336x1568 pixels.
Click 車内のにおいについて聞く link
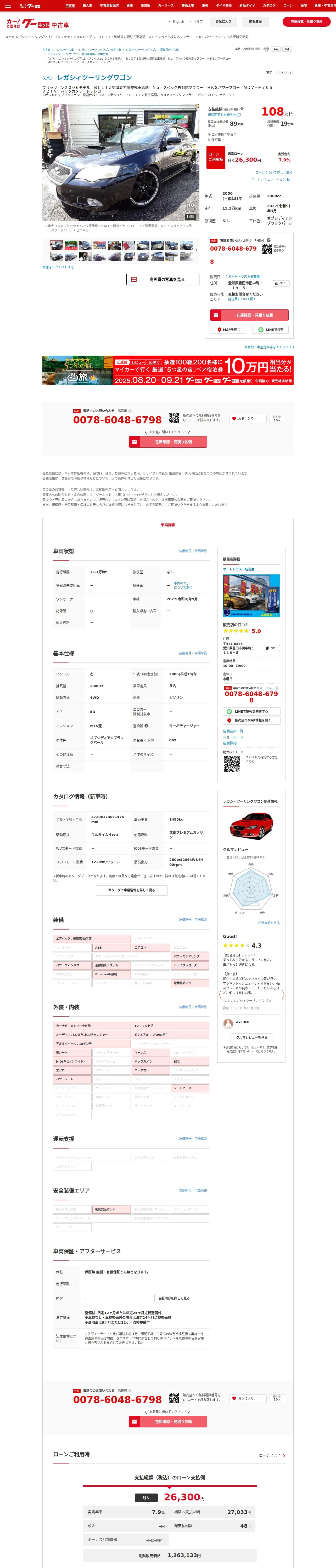point(182,586)
